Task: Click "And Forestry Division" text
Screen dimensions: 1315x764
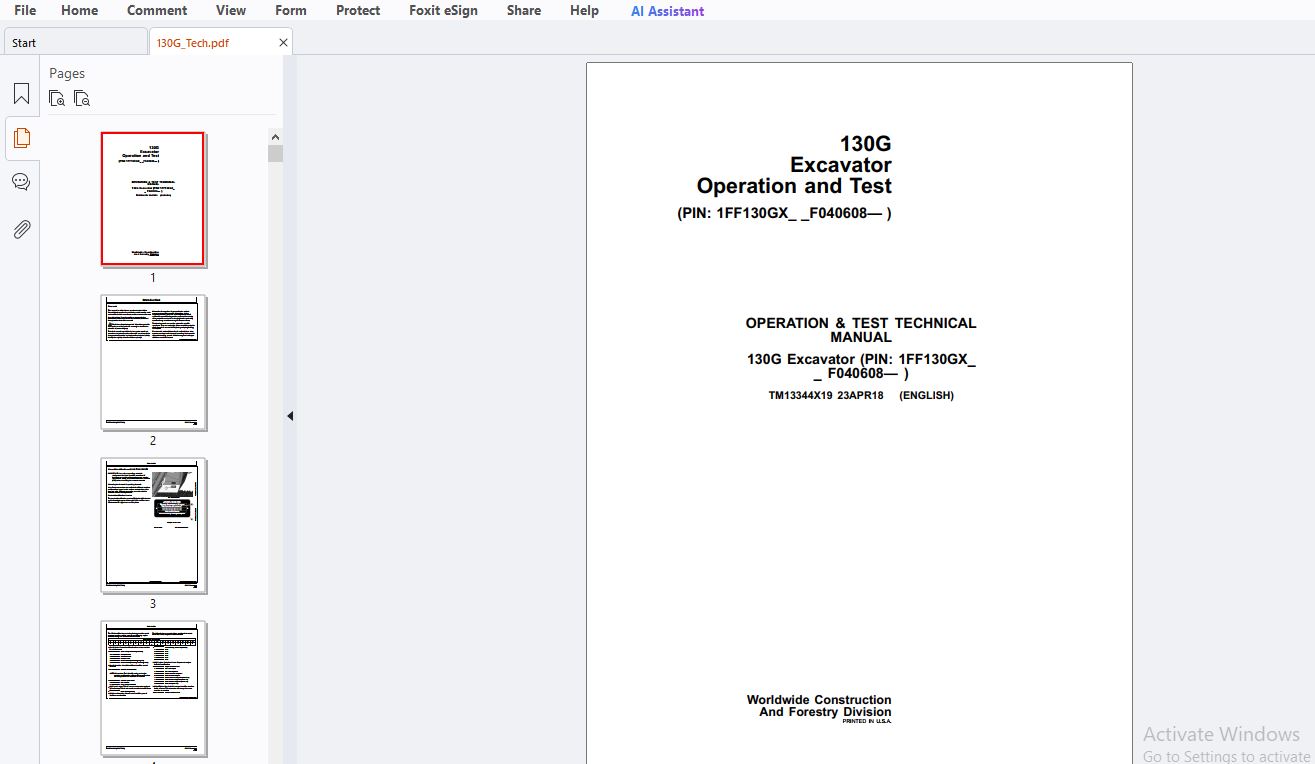Action: (825, 712)
